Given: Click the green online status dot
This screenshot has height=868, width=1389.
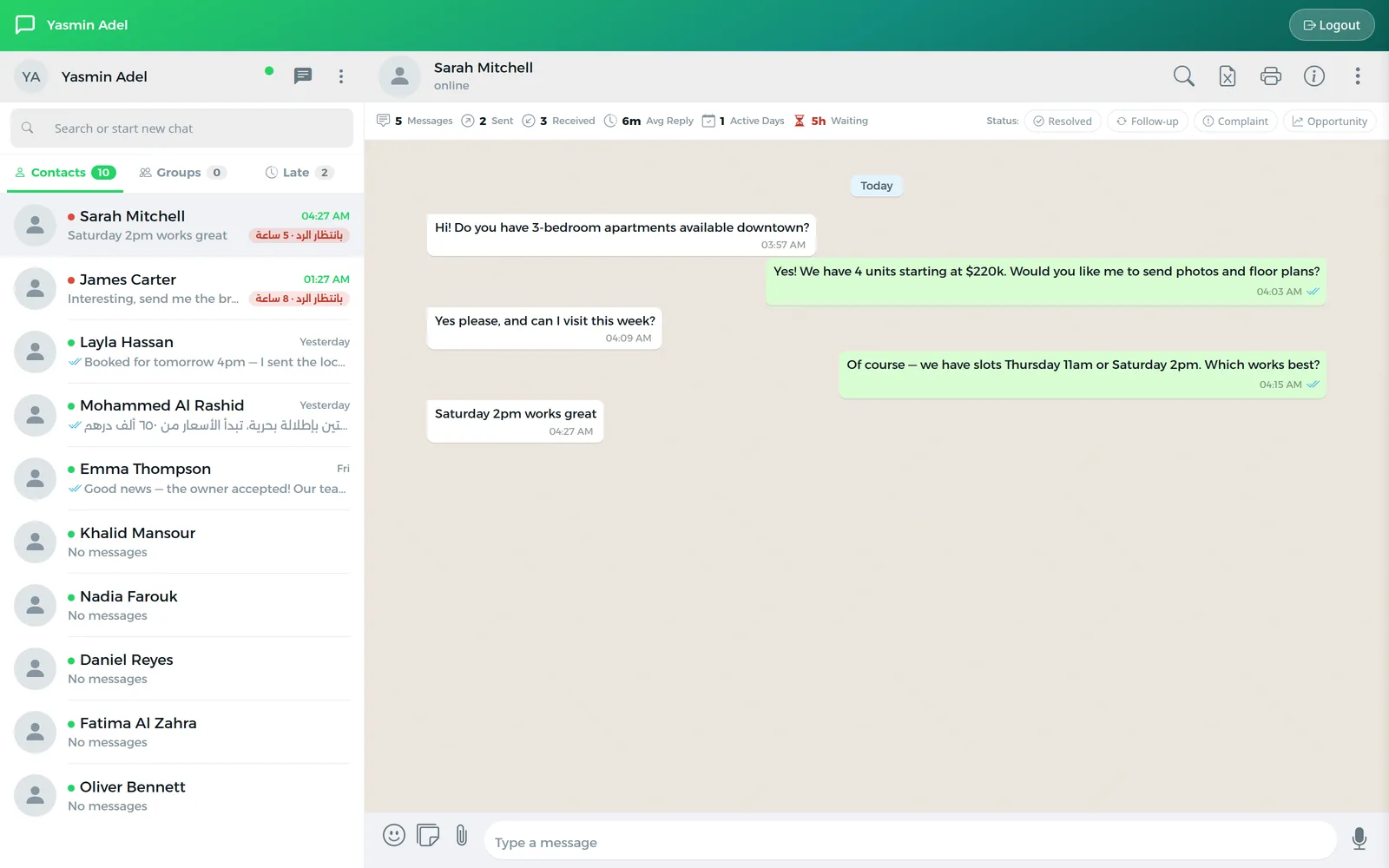Looking at the screenshot, I should point(269,71).
